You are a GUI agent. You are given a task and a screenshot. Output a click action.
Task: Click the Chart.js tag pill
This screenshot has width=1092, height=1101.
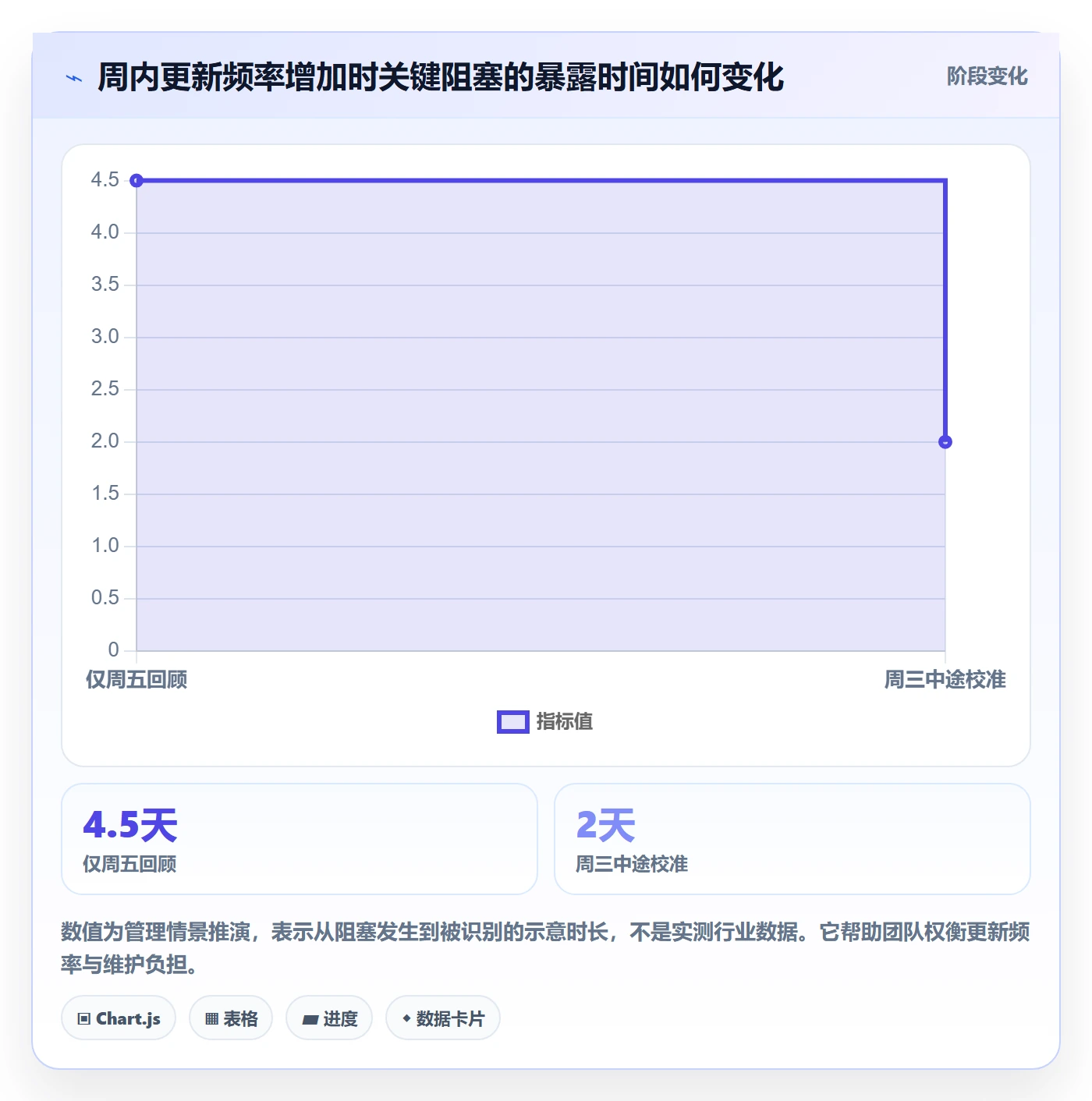point(119,1018)
